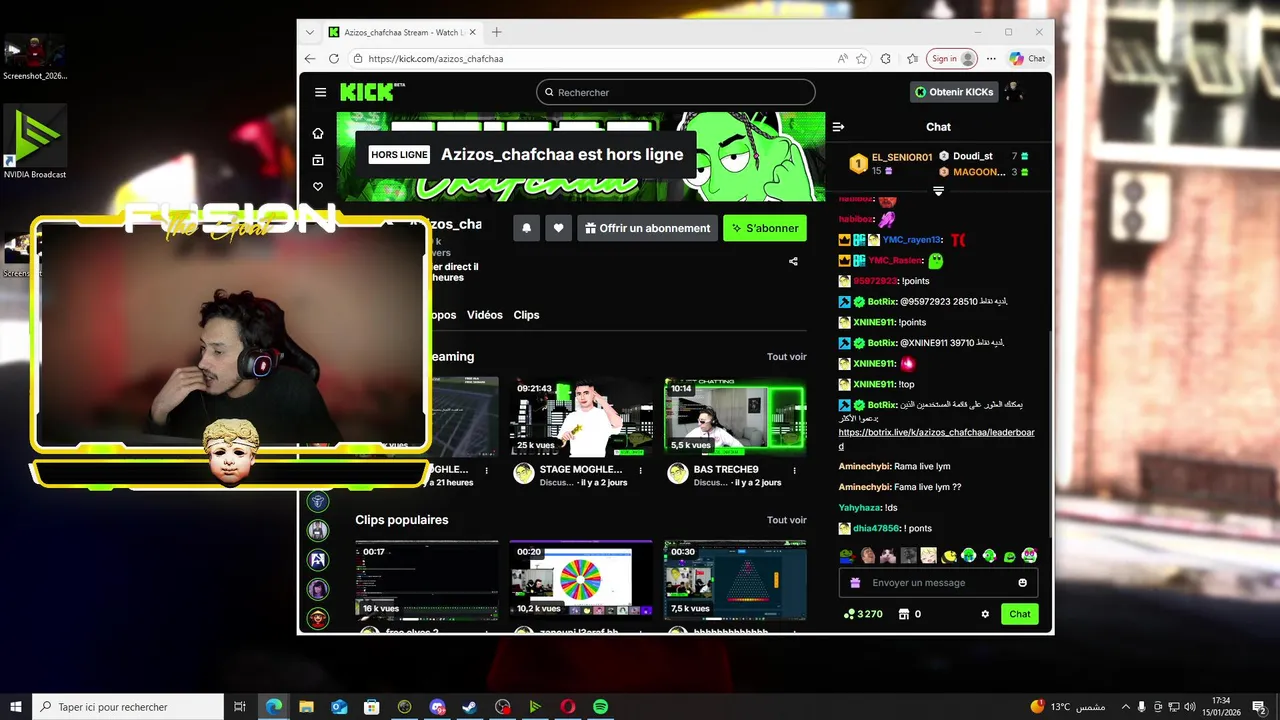1280x720 pixels.
Task: Open the botrix.live leaderboard link
Action: click(936, 439)
